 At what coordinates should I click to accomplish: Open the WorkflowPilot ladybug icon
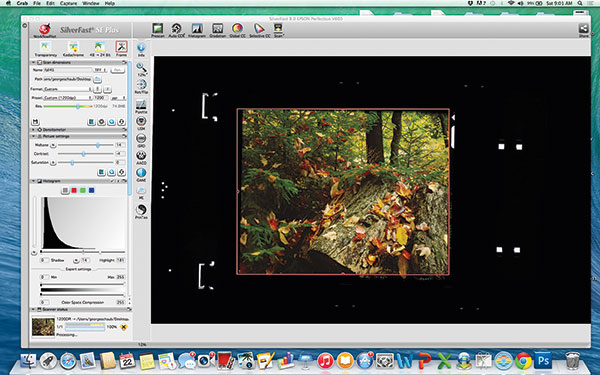pos(45,30)
